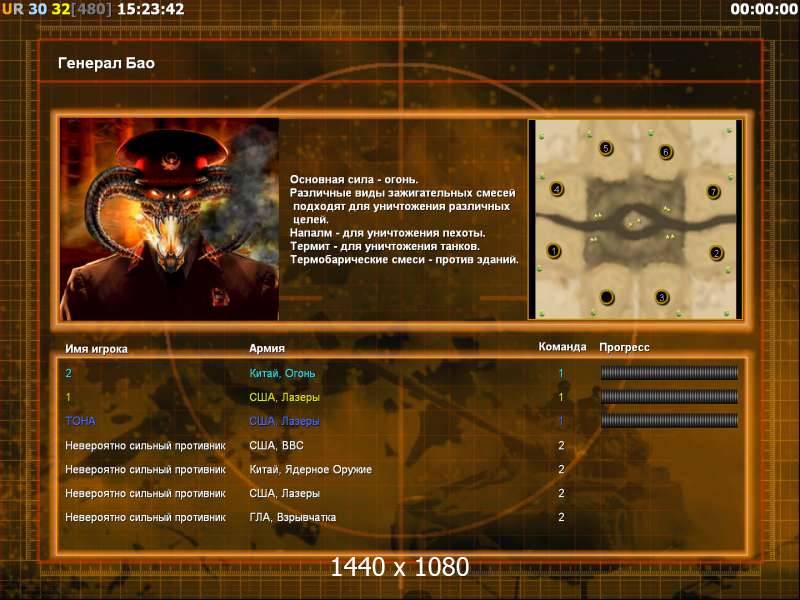Viewport: 800px width, 600px height.
Task: Pick start position 3 on the map
Action: (x=661, y=297)
